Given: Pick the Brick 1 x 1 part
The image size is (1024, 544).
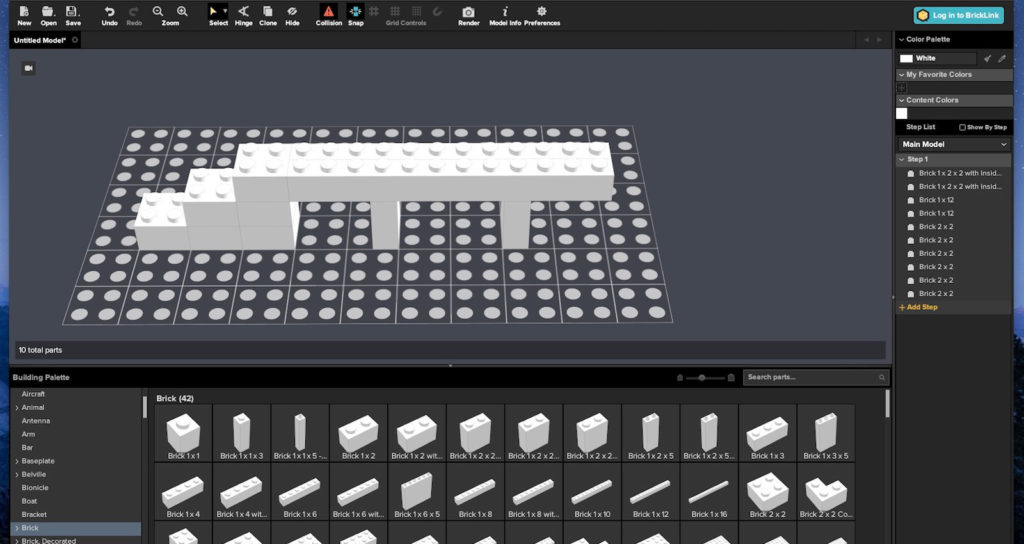Looking at the screenshot, I should click(184, 433).
